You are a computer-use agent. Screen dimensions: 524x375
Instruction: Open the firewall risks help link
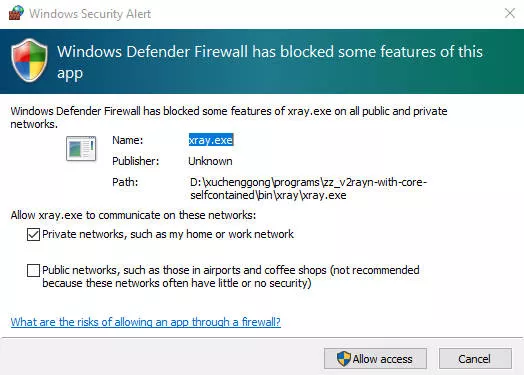[x=146, y=322]
